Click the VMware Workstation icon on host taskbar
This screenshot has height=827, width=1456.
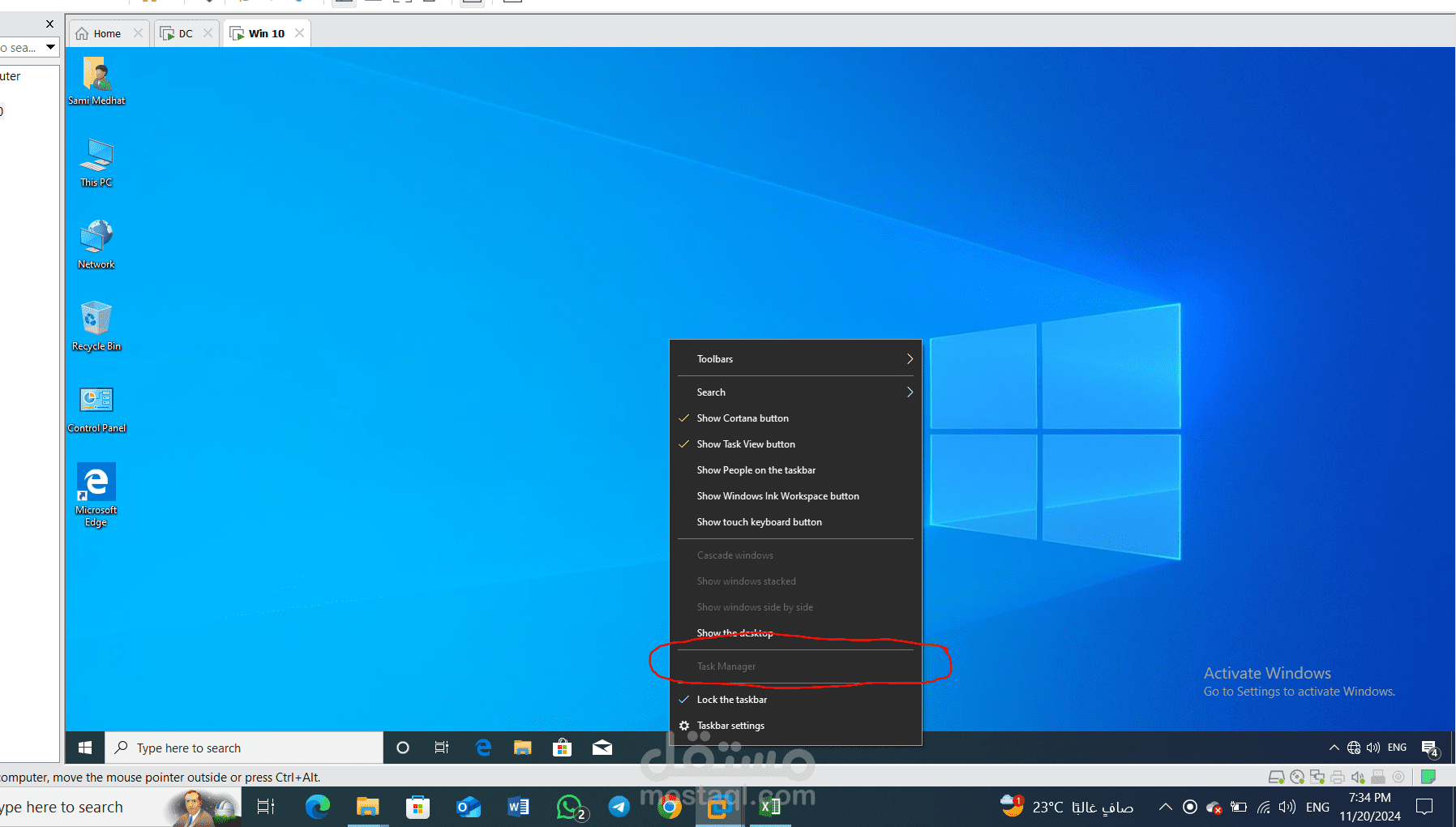719,807
